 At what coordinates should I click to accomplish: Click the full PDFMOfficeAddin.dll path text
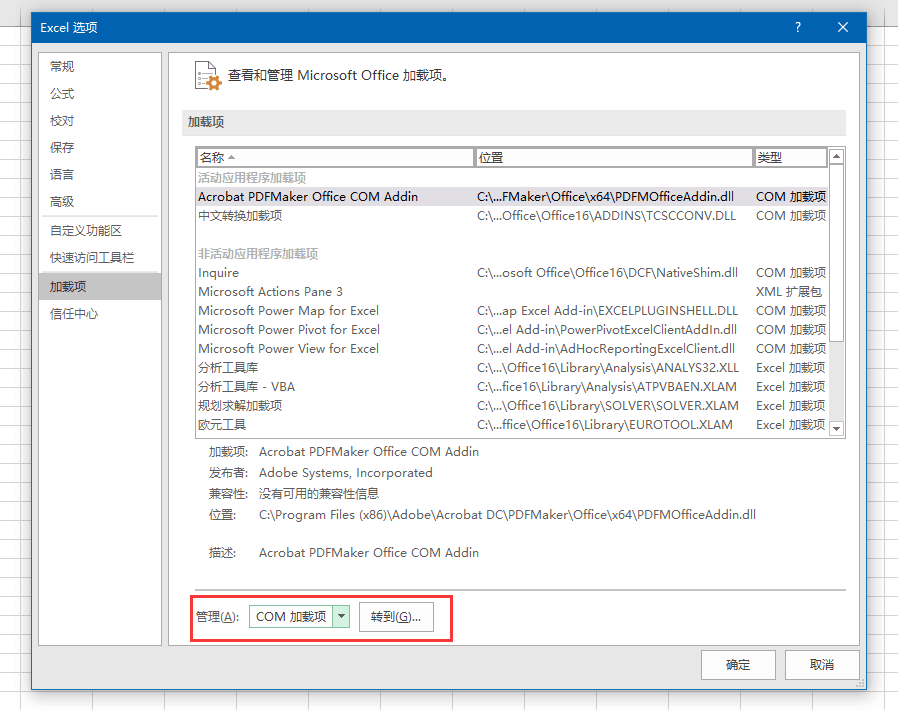click(507, 515)
